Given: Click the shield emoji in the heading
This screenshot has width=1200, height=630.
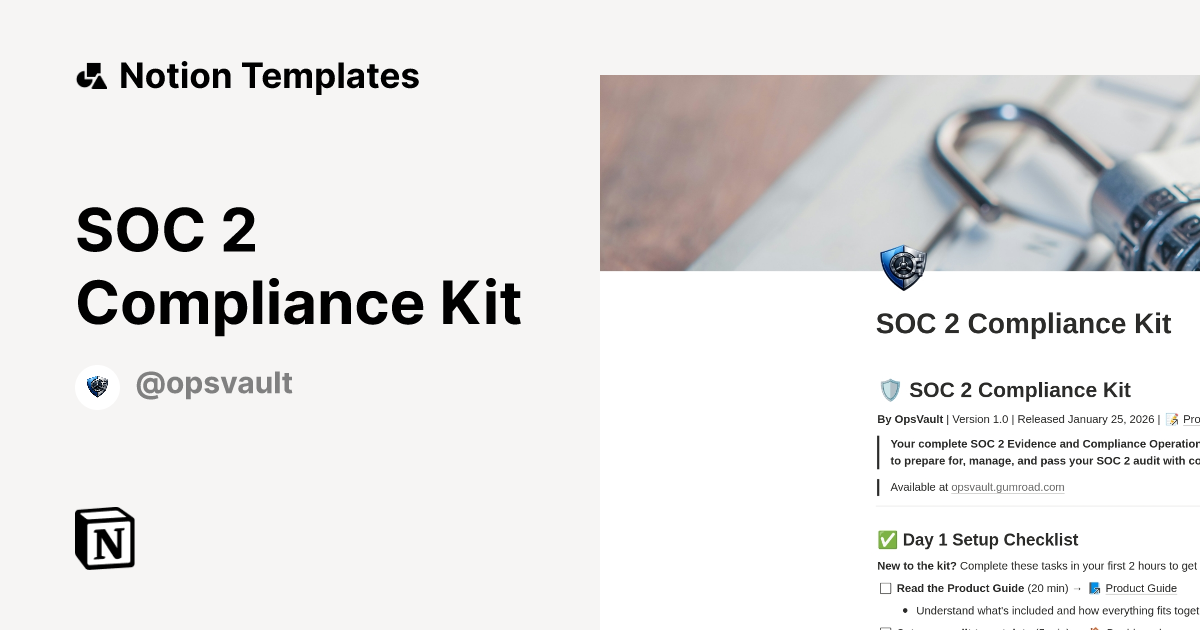Looking at the screenshot, I should pyautogui.click(x=889, y=390).
